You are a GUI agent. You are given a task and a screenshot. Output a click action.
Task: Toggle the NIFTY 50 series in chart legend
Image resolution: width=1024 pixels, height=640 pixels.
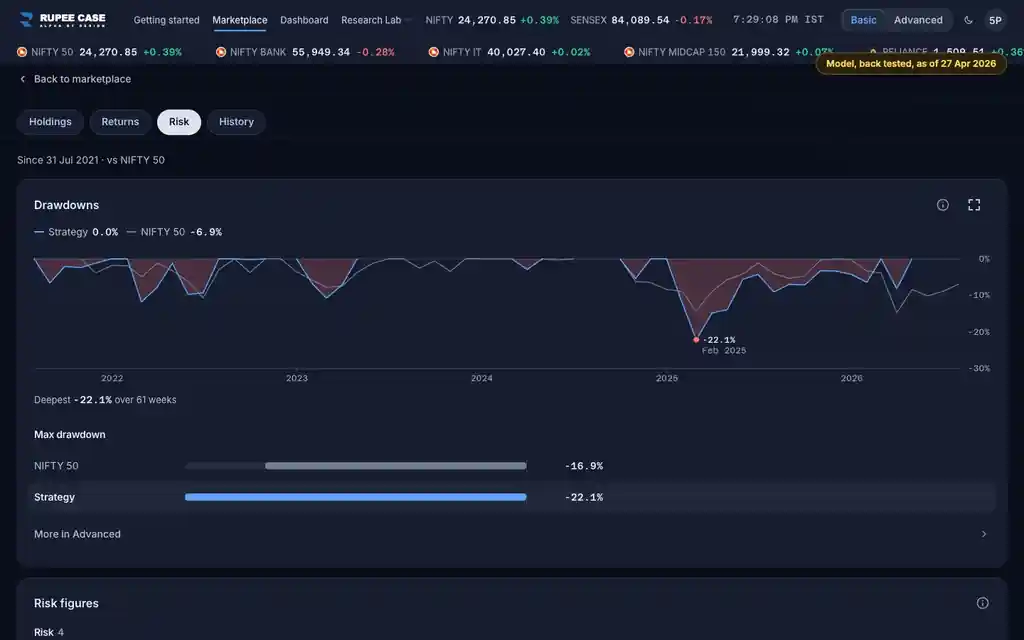[174, 232]
